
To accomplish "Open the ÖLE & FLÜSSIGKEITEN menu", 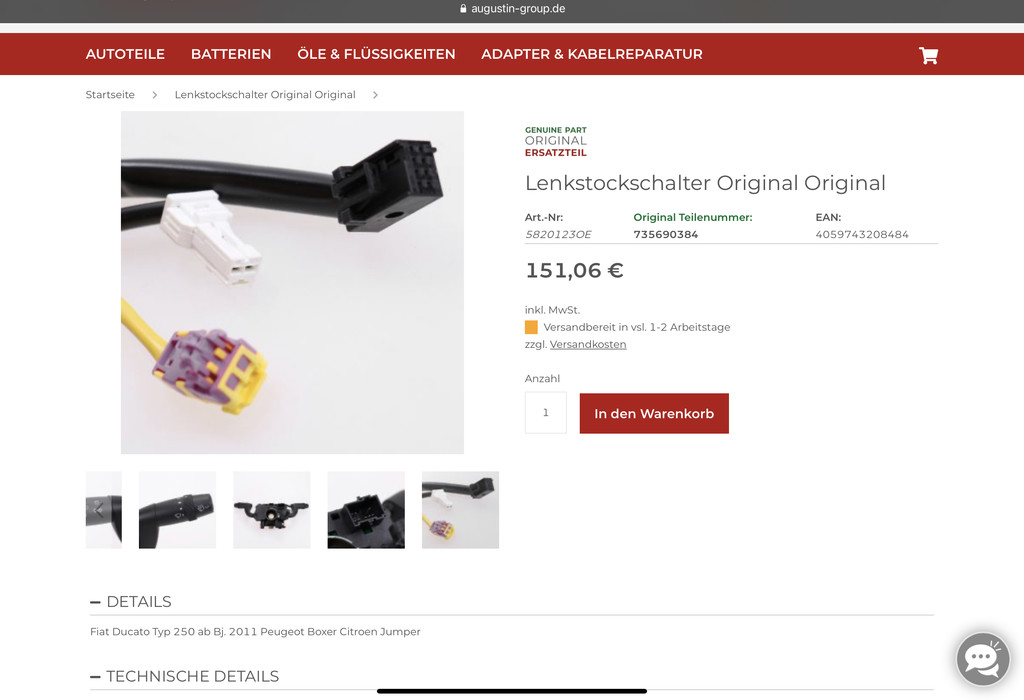I will coord(376,54).
